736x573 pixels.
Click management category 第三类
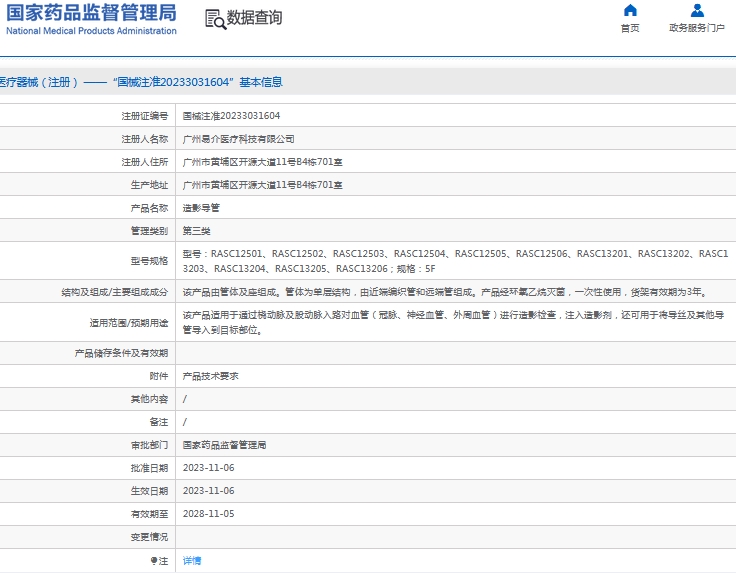click(x=196, y=231)
